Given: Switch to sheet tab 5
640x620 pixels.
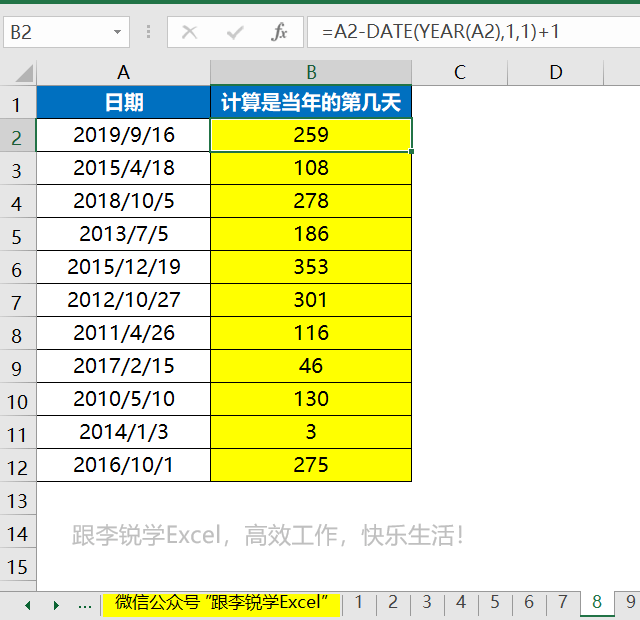Looking at the screenshot, I should point(495,602).
